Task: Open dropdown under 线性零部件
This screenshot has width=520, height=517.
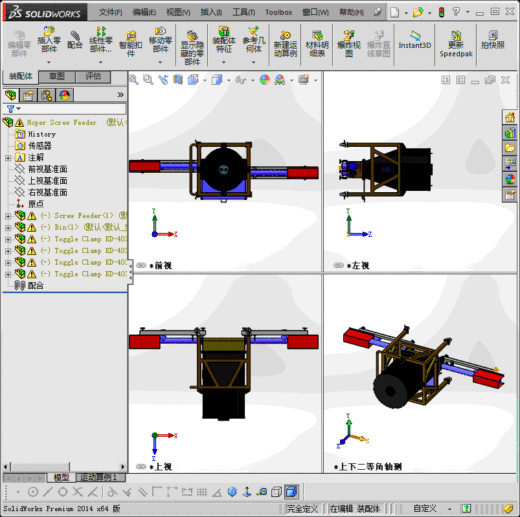Action: [x=100, y=62]
